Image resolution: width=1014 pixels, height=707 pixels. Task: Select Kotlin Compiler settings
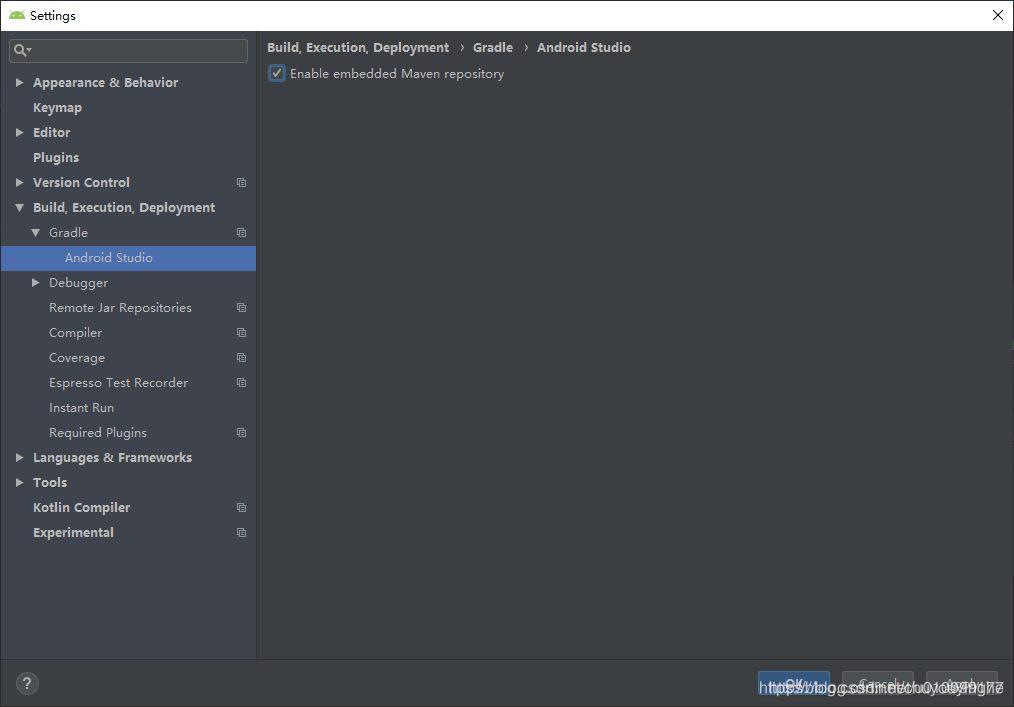[81, 508]
